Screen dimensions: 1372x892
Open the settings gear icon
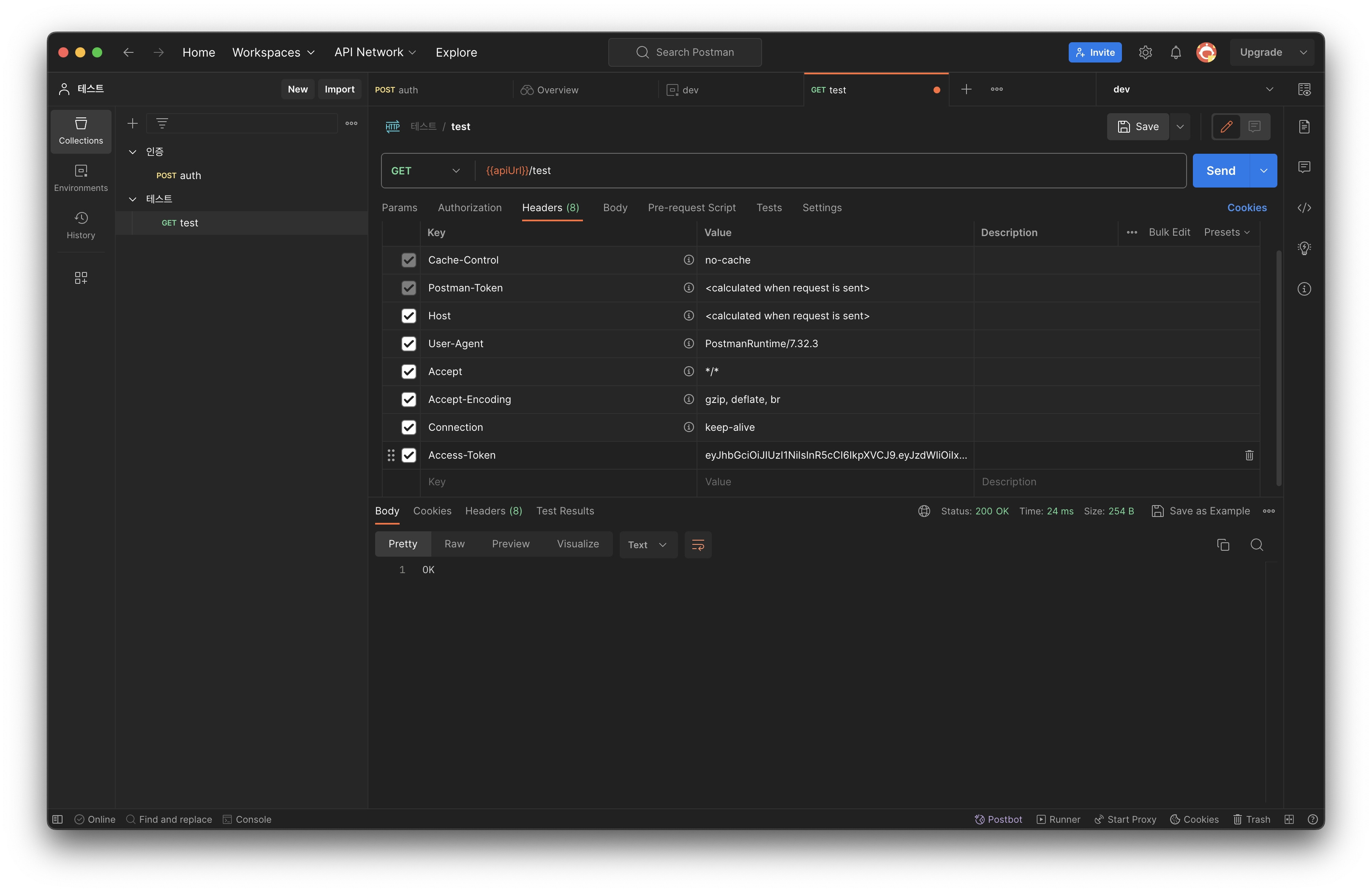click(x=1145, y=52)
